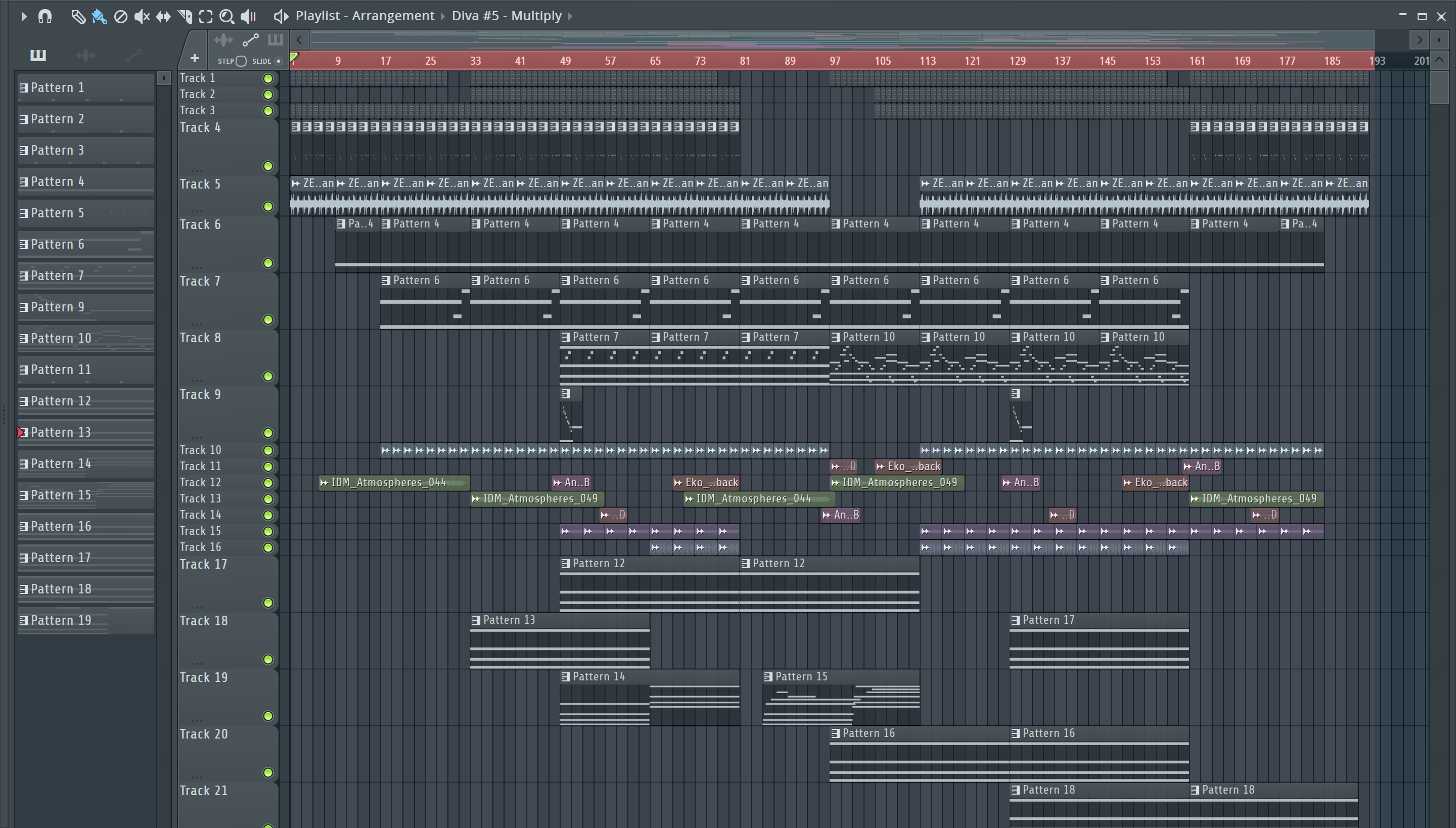The height and width of the screenshot is (828, 1456).
Task: Mute Track 1 with its green light
Action: [268, 78]
